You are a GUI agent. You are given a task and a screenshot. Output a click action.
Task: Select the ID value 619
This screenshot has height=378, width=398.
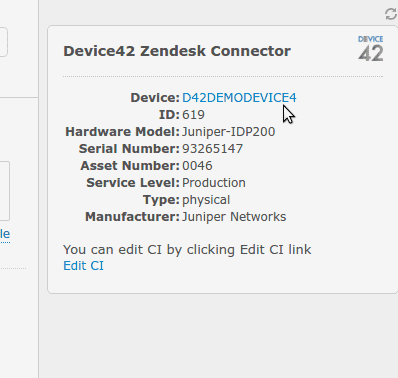pyautogui.click(x=193, y=115)
